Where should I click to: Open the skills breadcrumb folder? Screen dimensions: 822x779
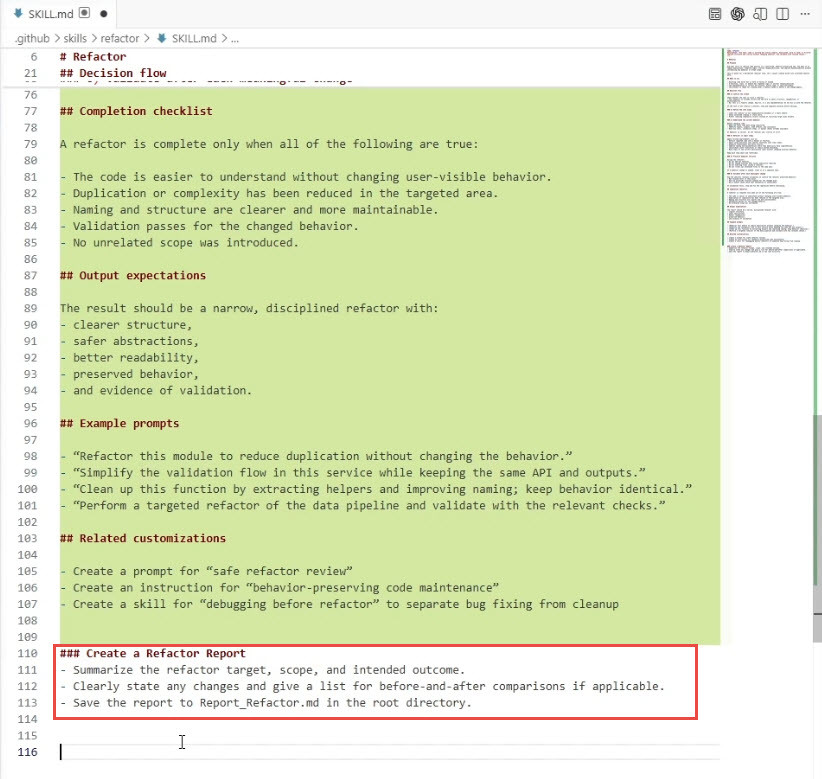coord(75,38)
